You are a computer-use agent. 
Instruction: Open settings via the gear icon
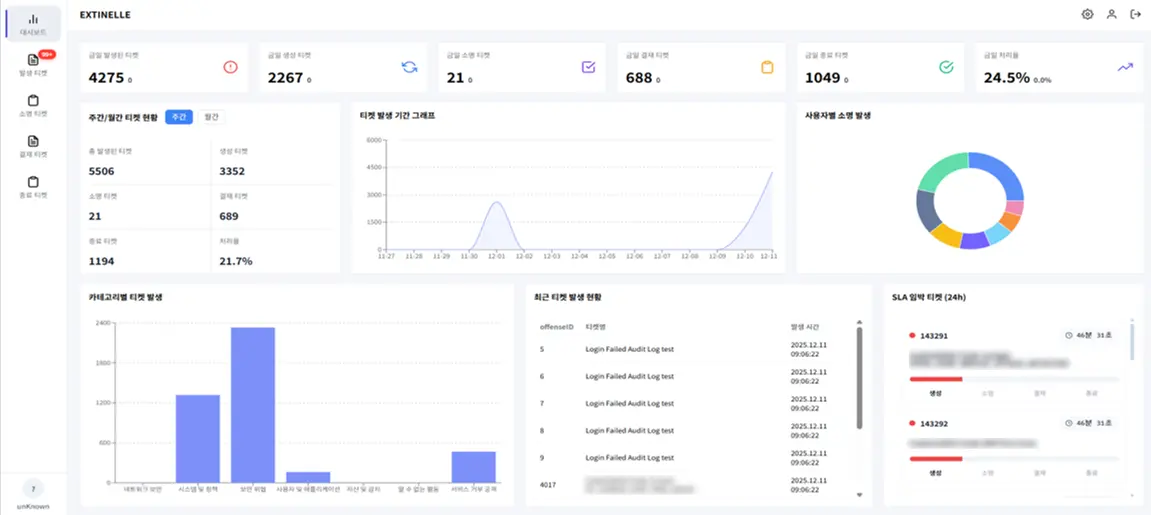coord(1087,14)
